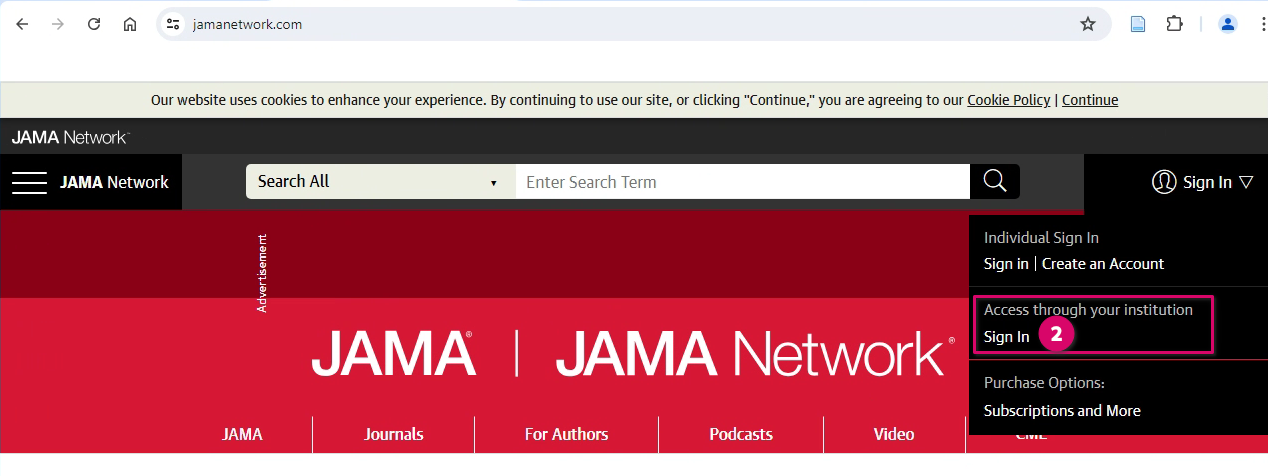Click the Create an Account link
Viewport: 1268px width, 476px height.
point(1103,264)
